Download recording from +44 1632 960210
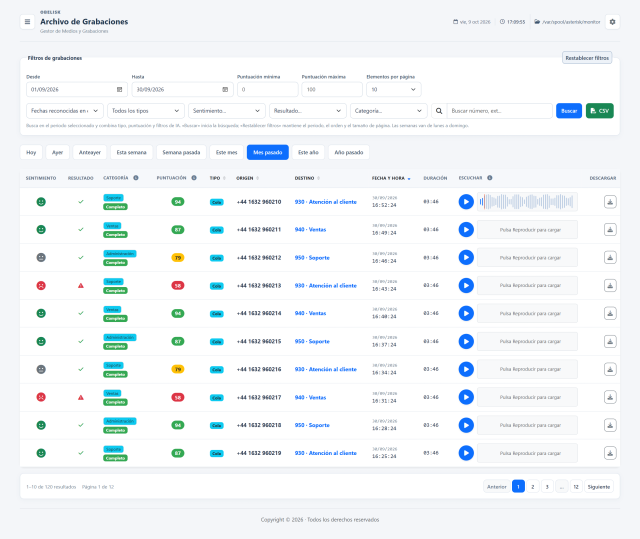The image size is (640, 539). click(x=610, y=202)
